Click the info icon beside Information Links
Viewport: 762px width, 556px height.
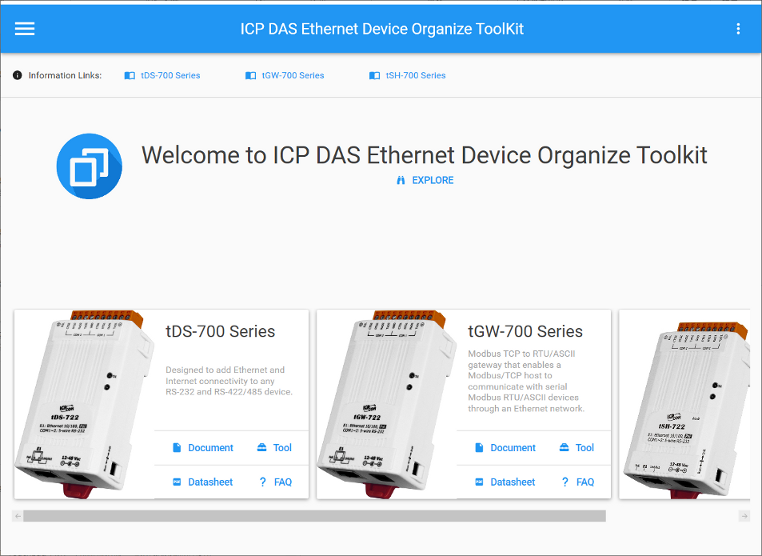point(17,75)
